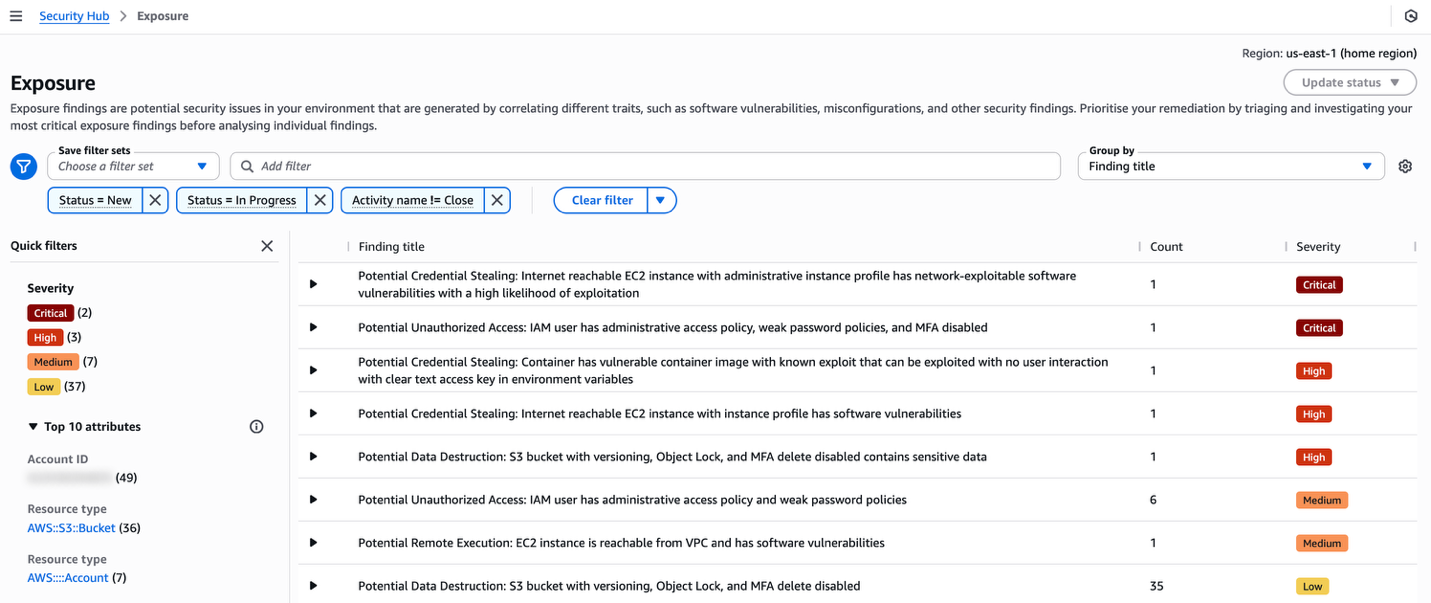The height and width of the screenshot is (603, 1431).
Task: Click Critical badge on IAM user MFA row
Action: pyautogui.click(x=1319, y=327)
